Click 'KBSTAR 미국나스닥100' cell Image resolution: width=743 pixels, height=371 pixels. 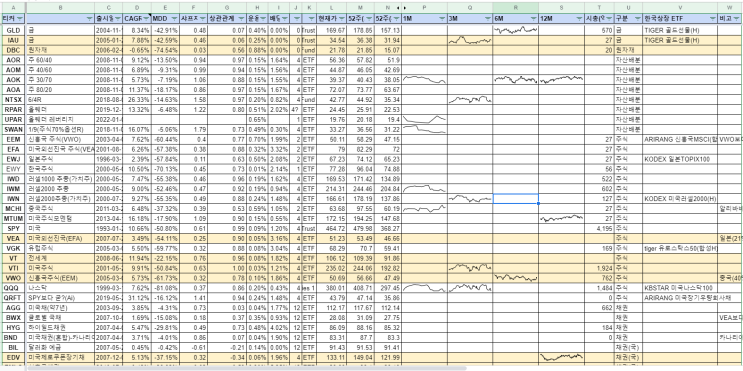(x=680, y=288)
